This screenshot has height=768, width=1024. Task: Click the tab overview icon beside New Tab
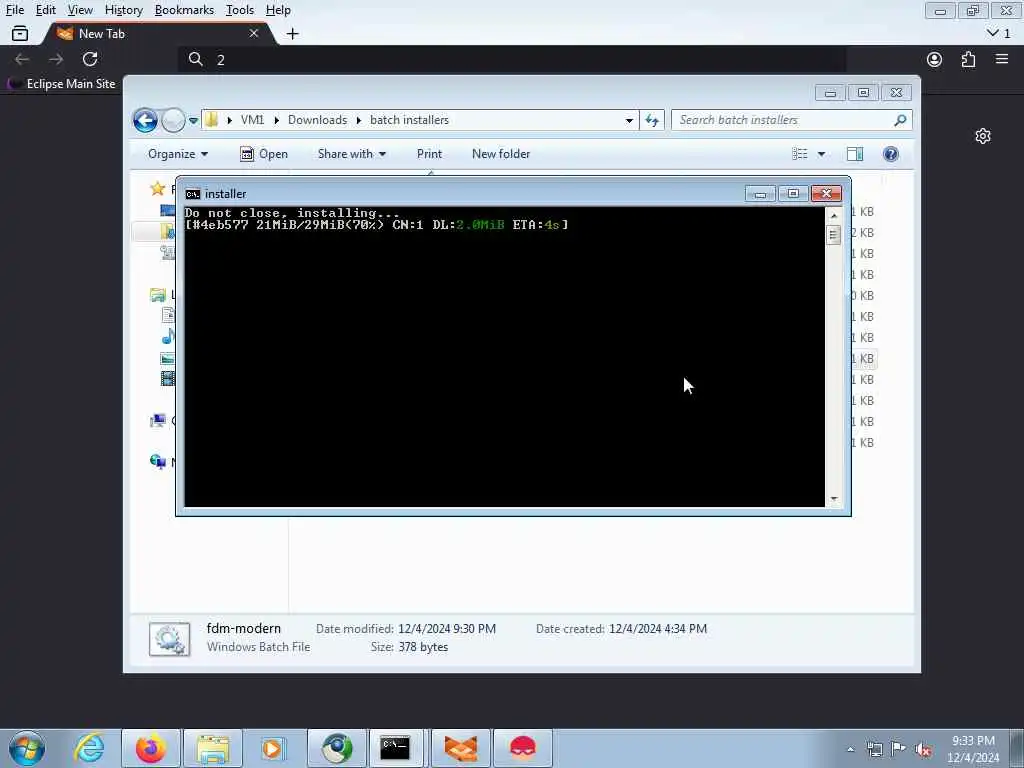20,33
